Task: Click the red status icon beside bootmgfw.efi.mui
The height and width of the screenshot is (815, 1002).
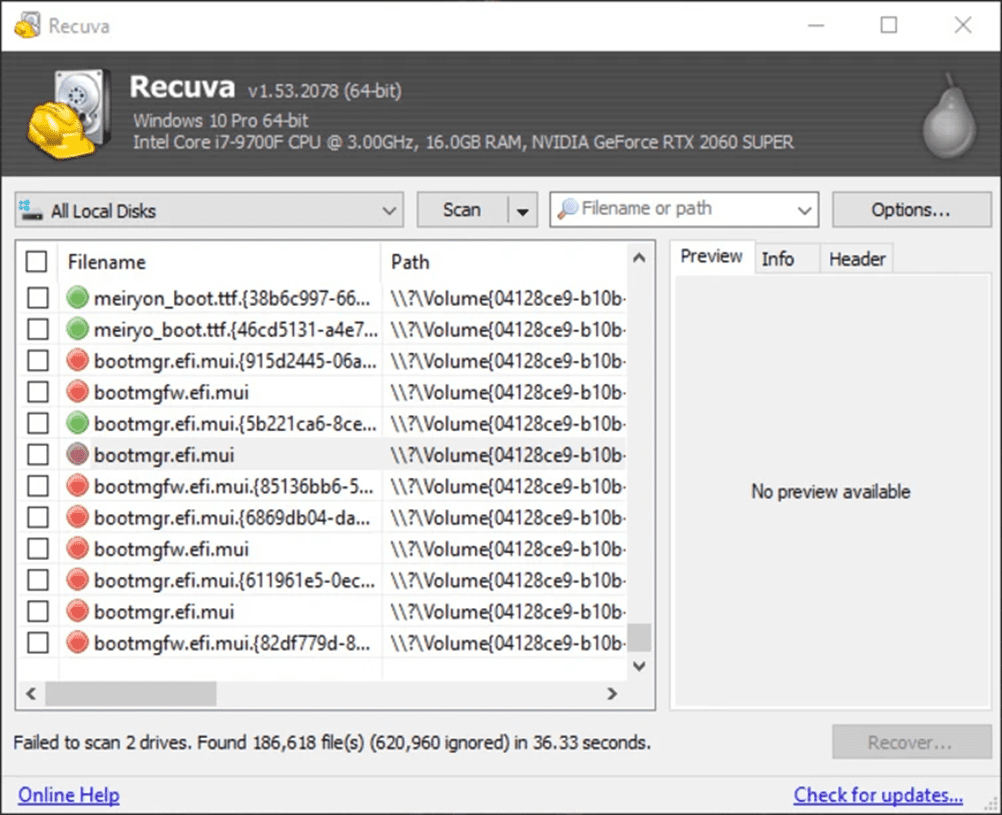Action: [x=78, y=392]
